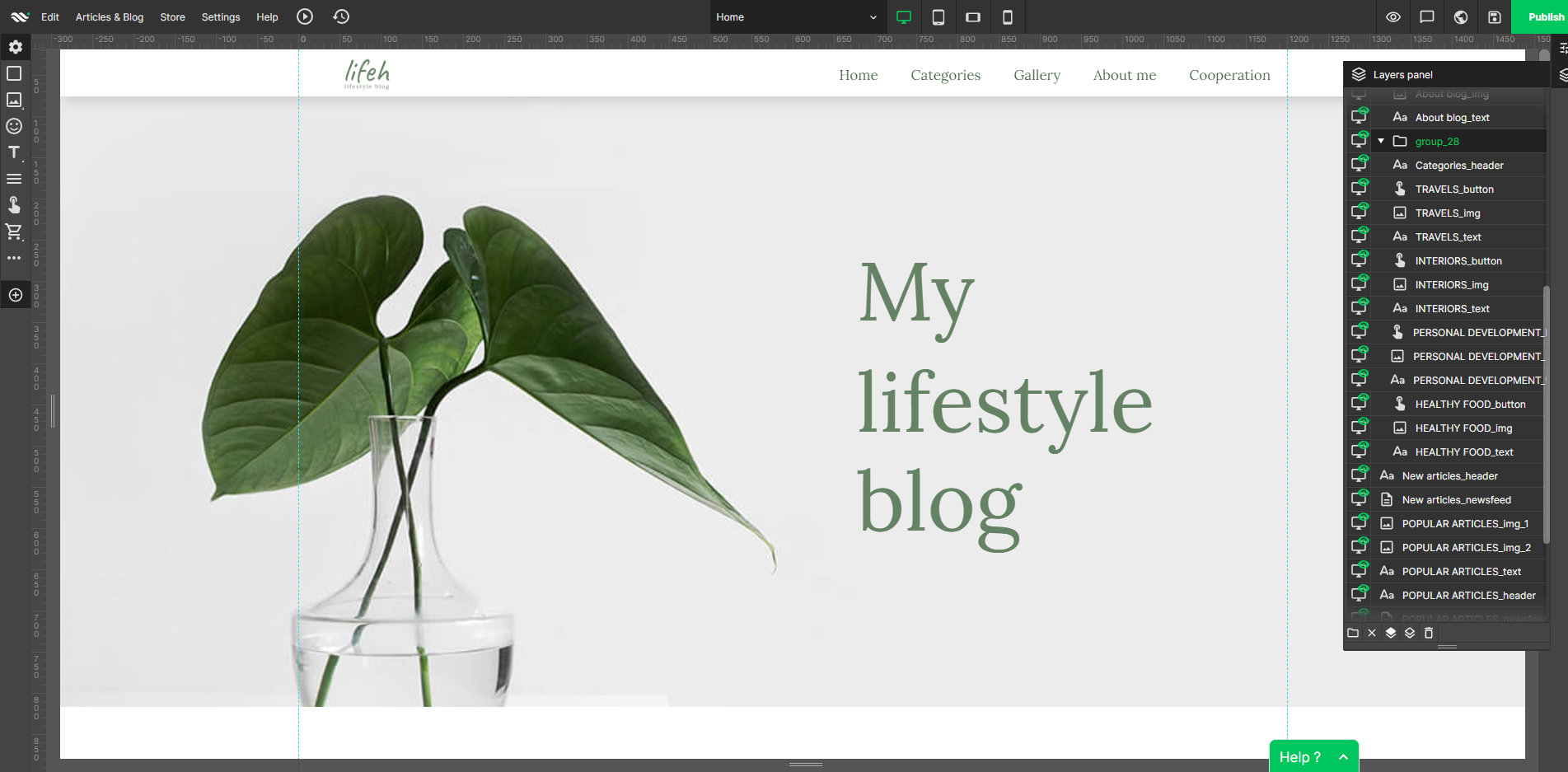Open the Settings menu in the top bar
The width and height of the screenshot is (1568, 772).
tap(220, 16)
